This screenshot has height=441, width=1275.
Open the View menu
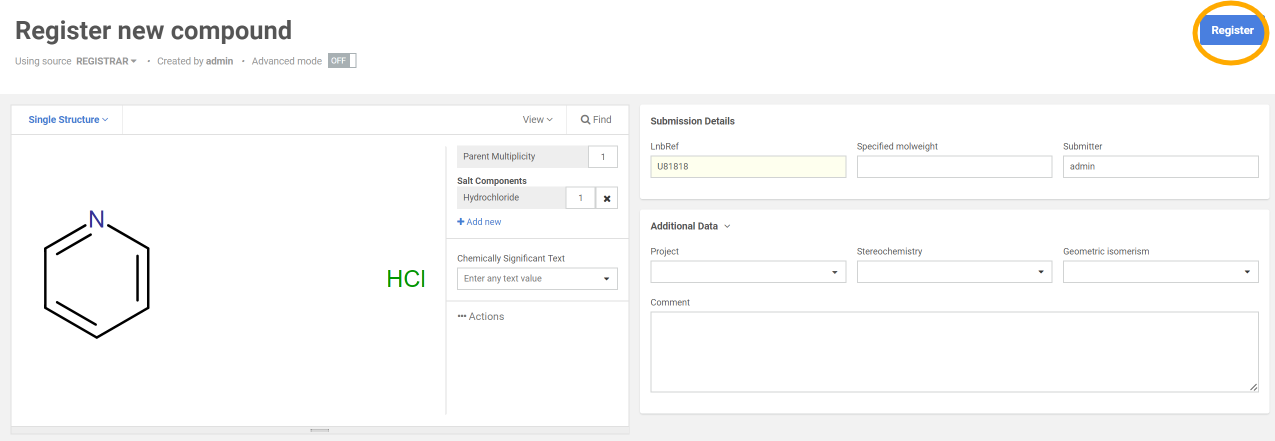537,120
